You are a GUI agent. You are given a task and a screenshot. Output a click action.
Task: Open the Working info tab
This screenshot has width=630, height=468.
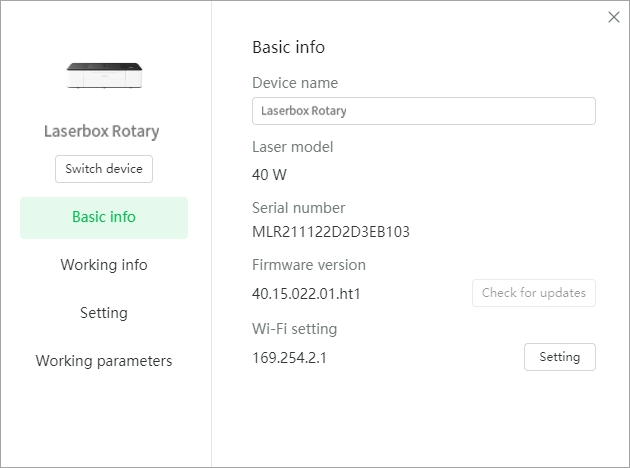click(104, 265)
